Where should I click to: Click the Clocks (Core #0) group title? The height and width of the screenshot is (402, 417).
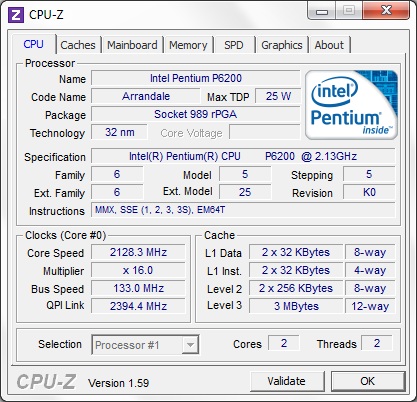tap(65, 235)
